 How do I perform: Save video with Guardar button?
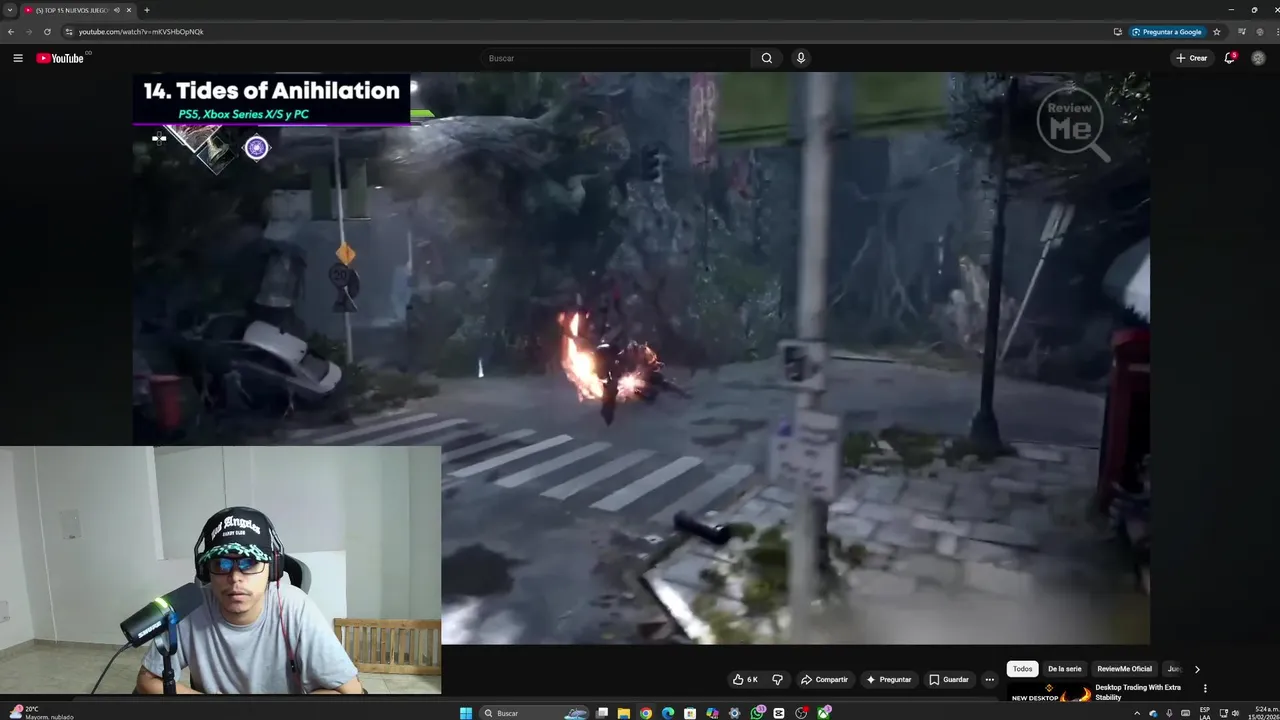[949, 680]
